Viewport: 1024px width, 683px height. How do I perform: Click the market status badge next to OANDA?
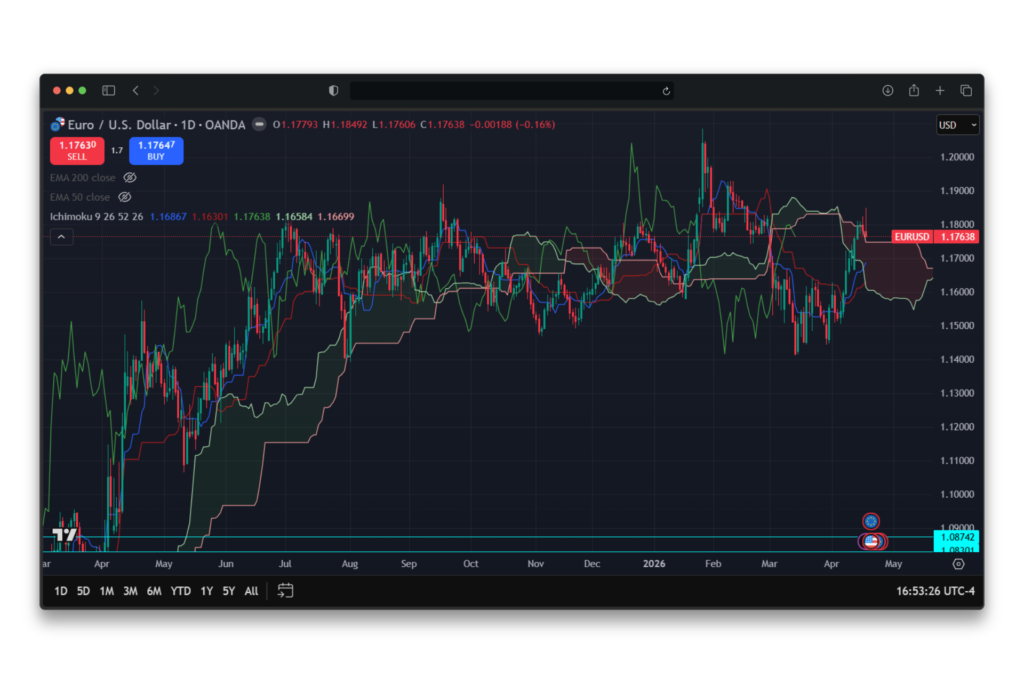(258, 124)
